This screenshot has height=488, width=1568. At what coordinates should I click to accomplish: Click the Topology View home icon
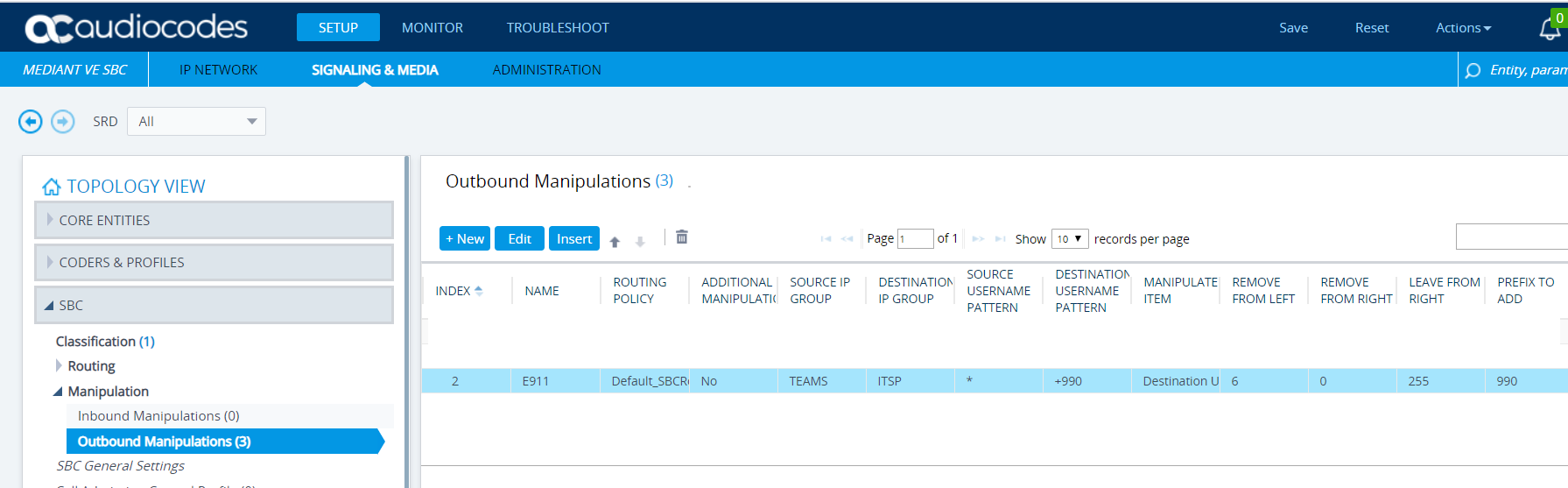pyautogui.click(x=52, y=187)
